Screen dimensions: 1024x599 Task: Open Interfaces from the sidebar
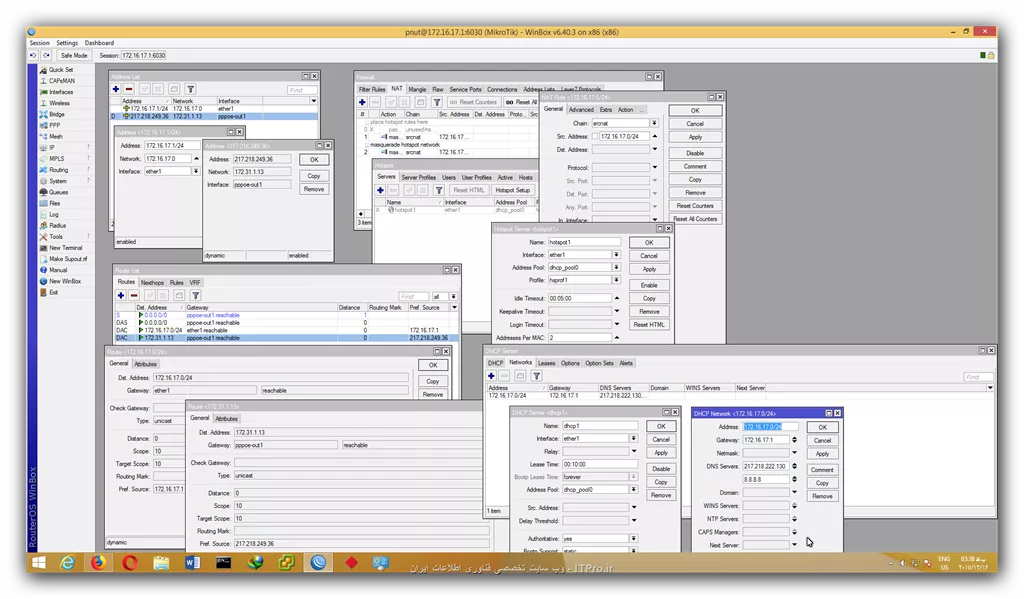tap(61, 92)
